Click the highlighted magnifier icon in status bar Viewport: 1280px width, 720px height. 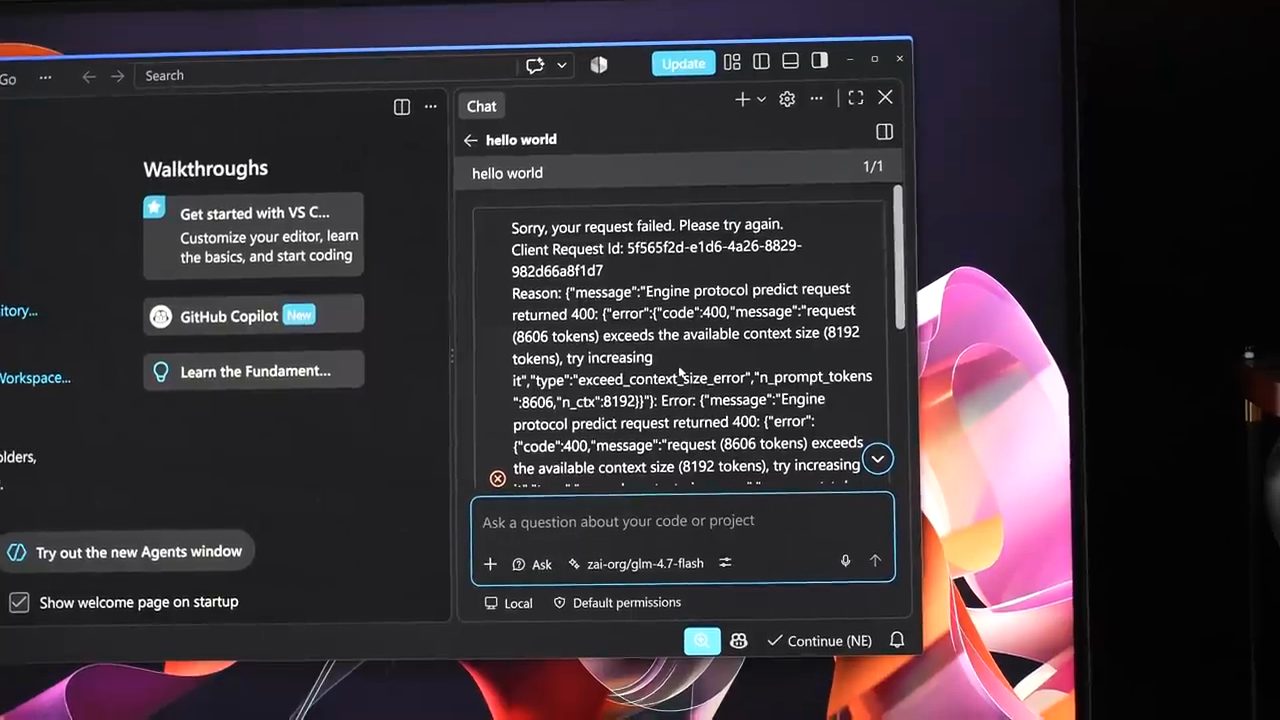(702, 641)
